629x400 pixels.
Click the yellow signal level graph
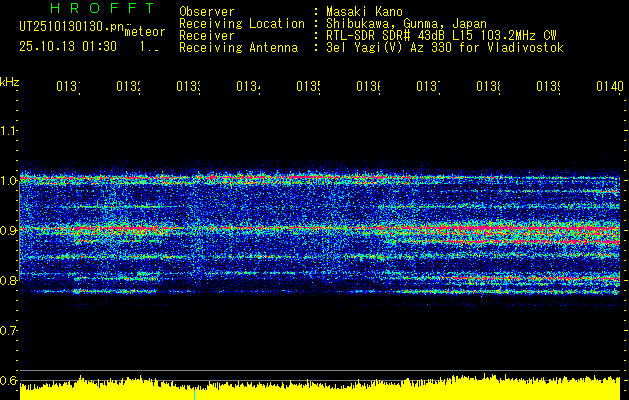pyautogui.click(x=320, y=388)
